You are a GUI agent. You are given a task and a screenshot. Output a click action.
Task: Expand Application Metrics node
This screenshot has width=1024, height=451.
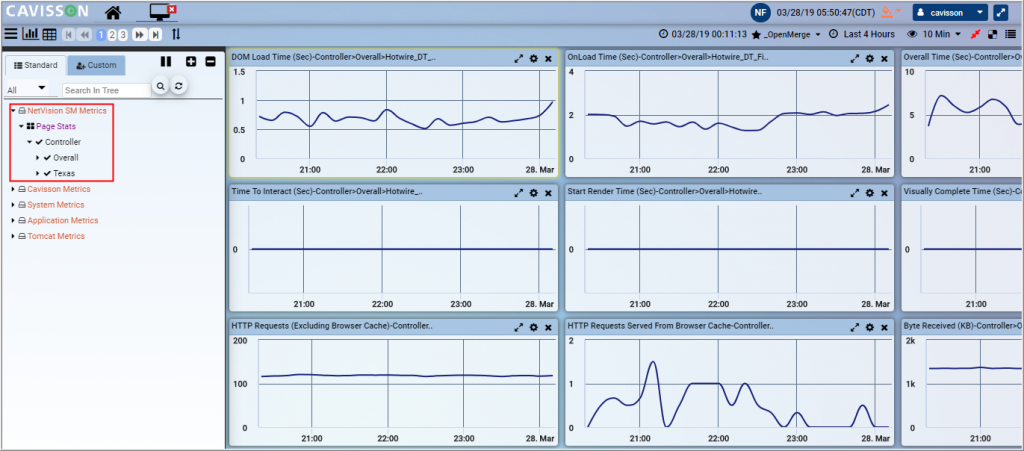(x=13, y=221)
